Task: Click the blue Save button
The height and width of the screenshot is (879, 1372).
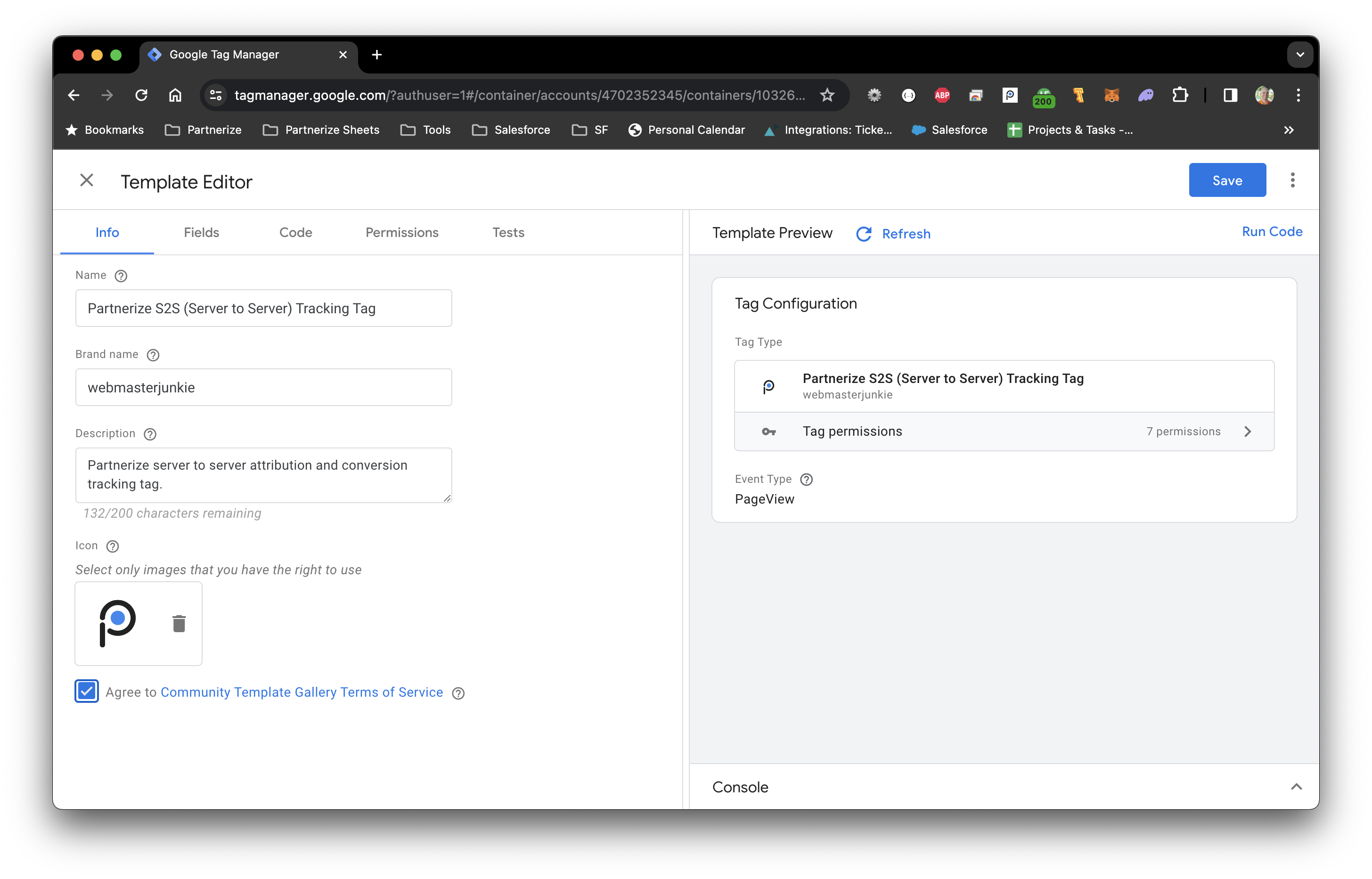Action: tap(1226, 180)
